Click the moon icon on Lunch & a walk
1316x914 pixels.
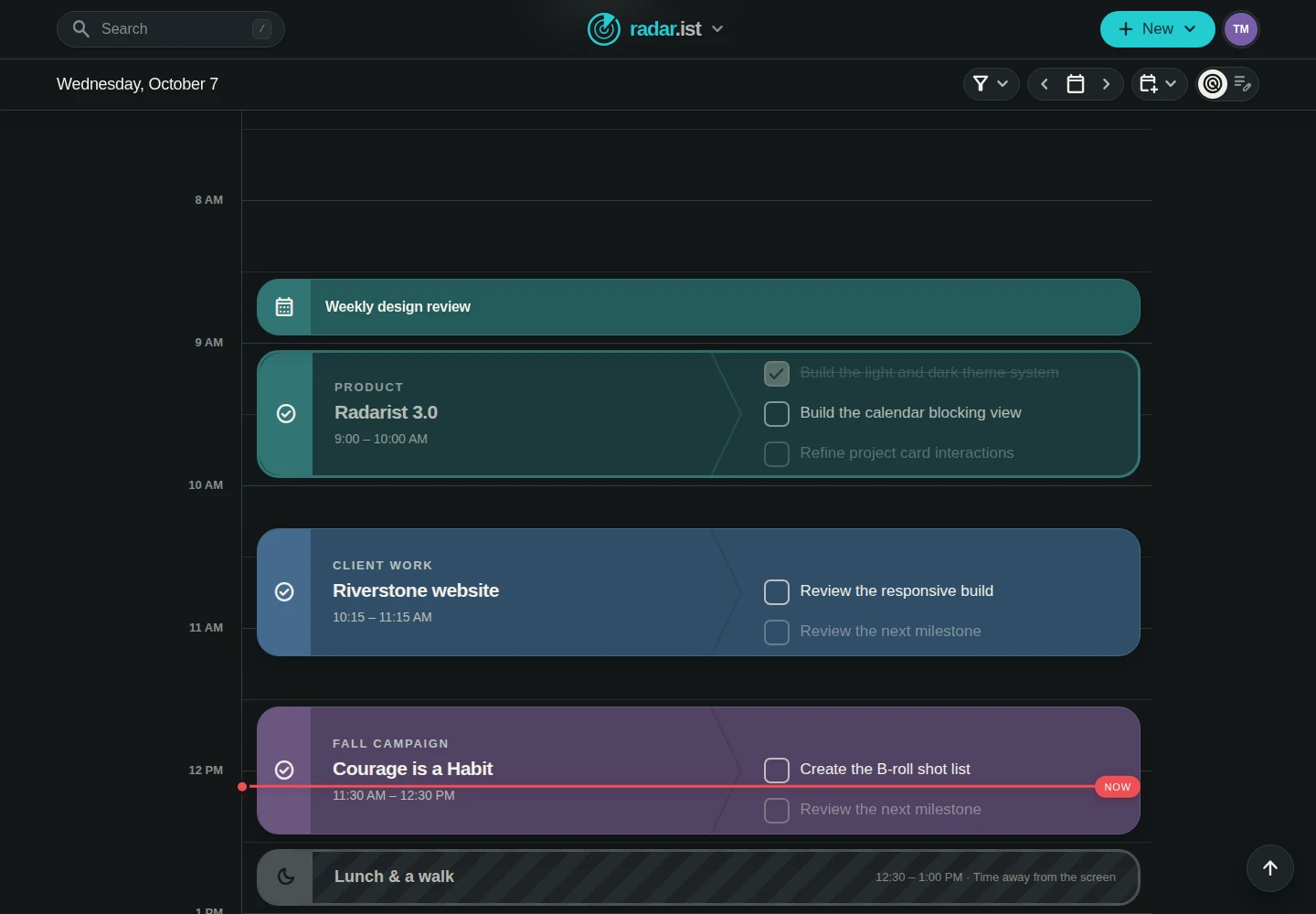pyautogui.click(x=286, y=877)
